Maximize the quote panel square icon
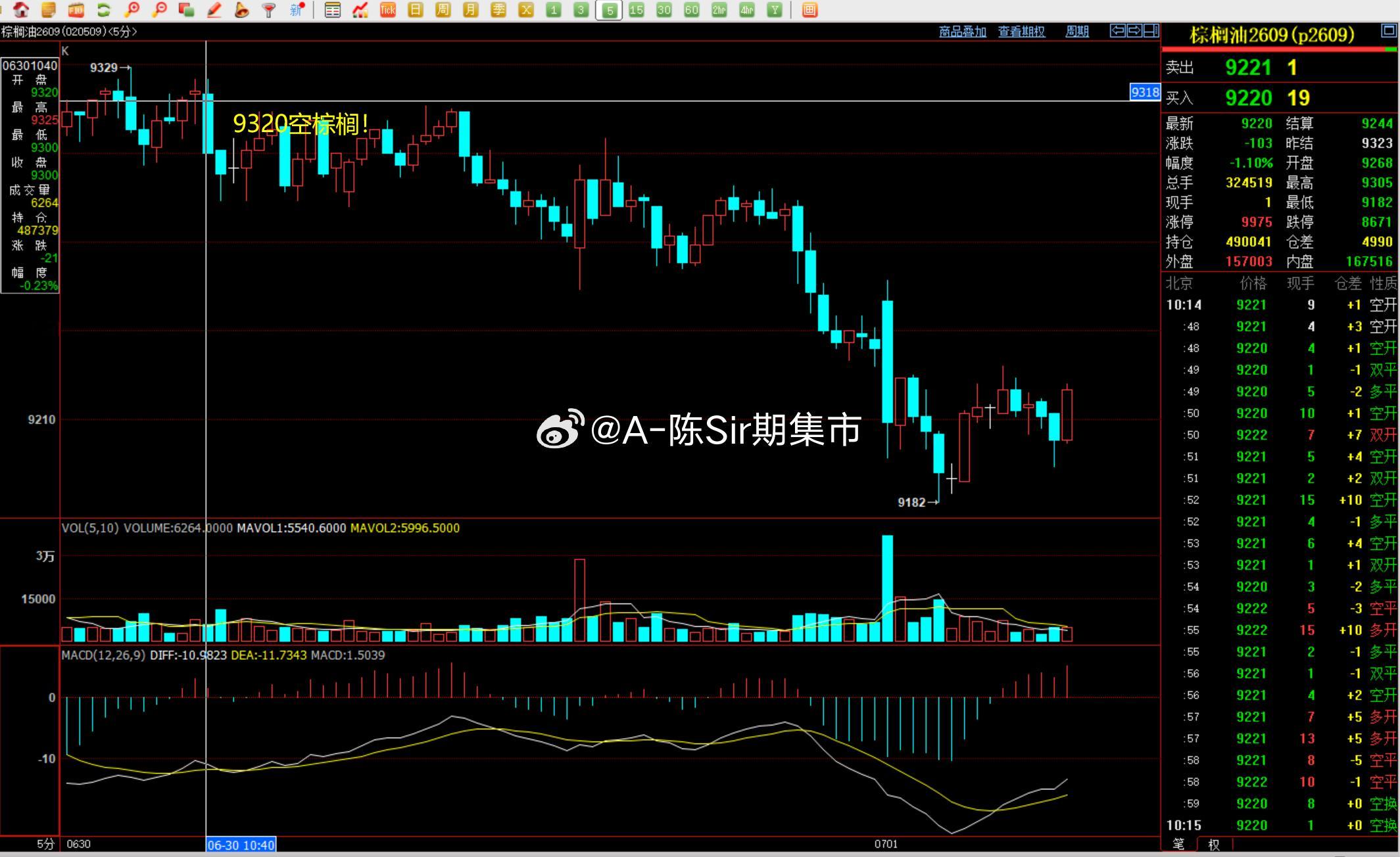This screenshot has width=1400, height=857. pos(1388,31)
